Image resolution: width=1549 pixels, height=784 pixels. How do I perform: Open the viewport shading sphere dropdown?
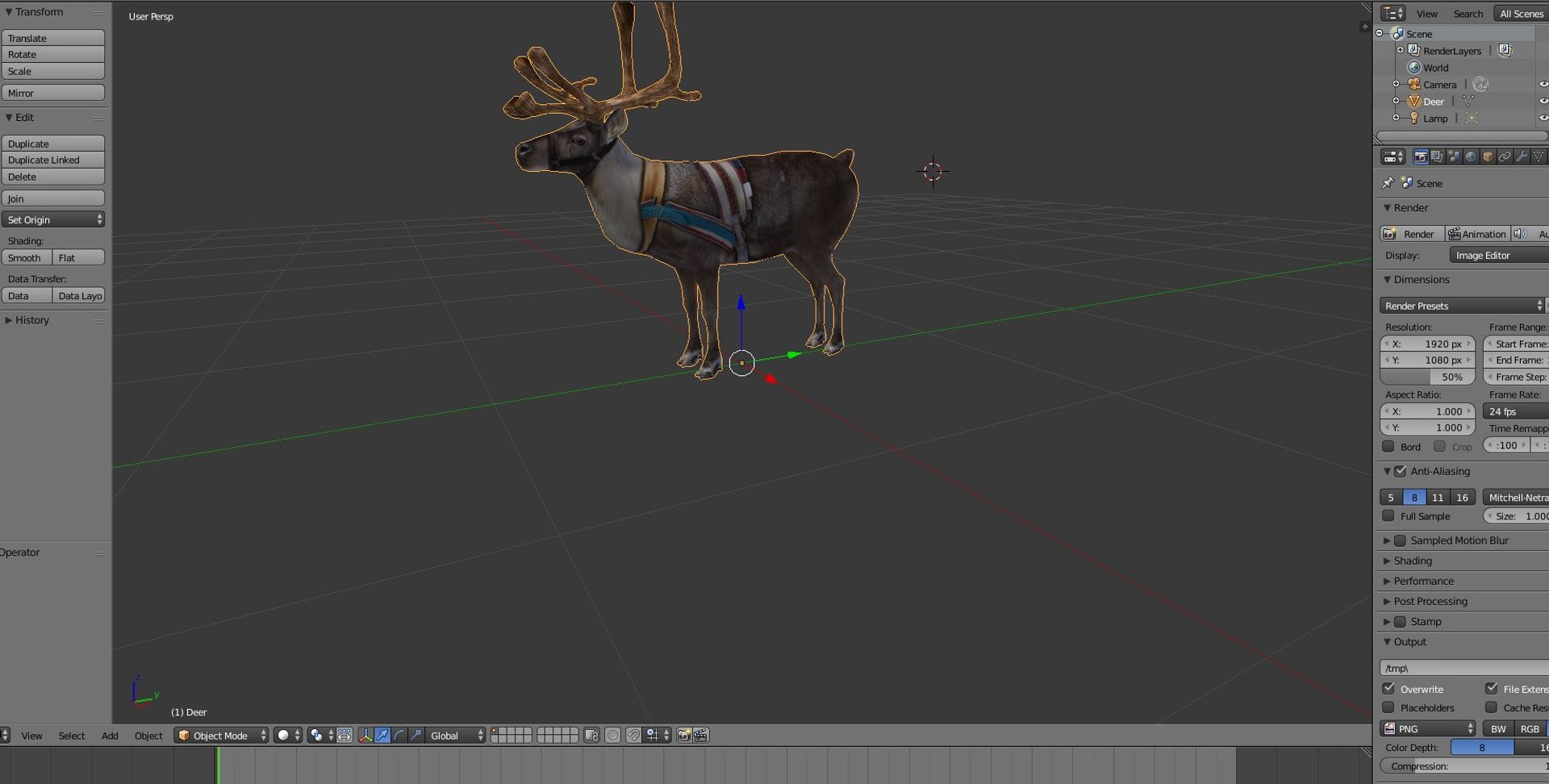[288, 735]
